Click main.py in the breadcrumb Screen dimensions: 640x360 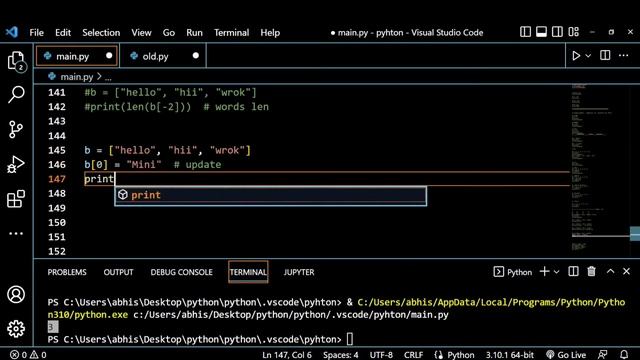tap(76, 77)
